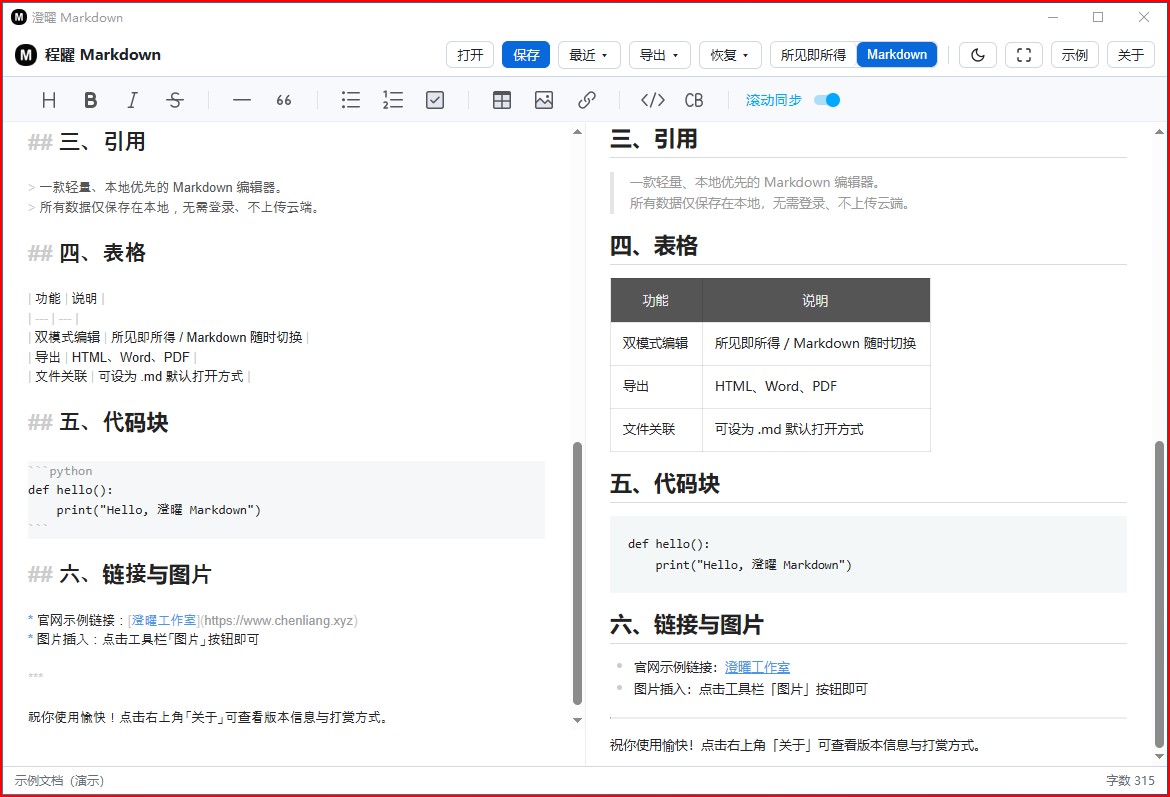Apply italic formatting

[x=132, y=100]
